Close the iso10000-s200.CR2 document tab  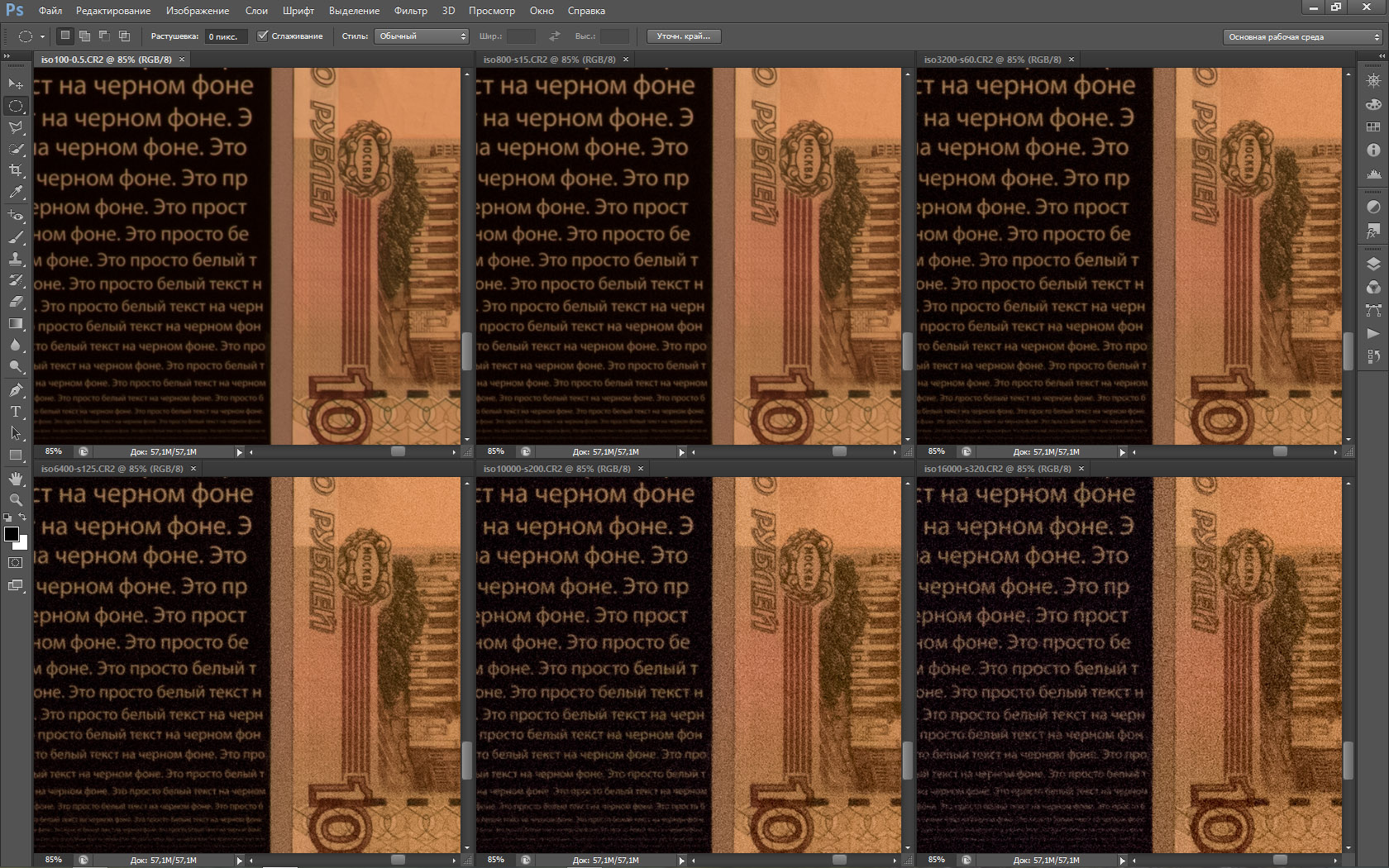click(641, 469)
